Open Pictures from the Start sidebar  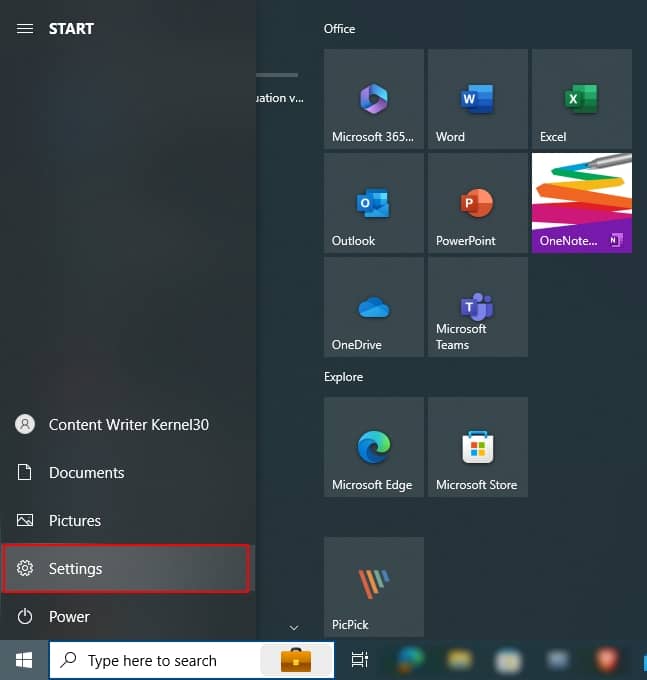126,520
